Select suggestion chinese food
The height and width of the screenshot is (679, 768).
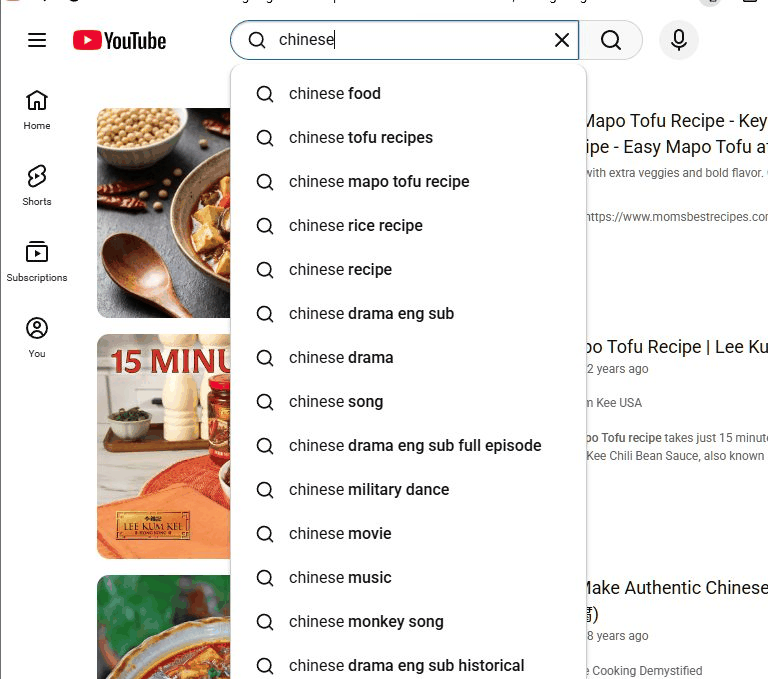(408, 94)
